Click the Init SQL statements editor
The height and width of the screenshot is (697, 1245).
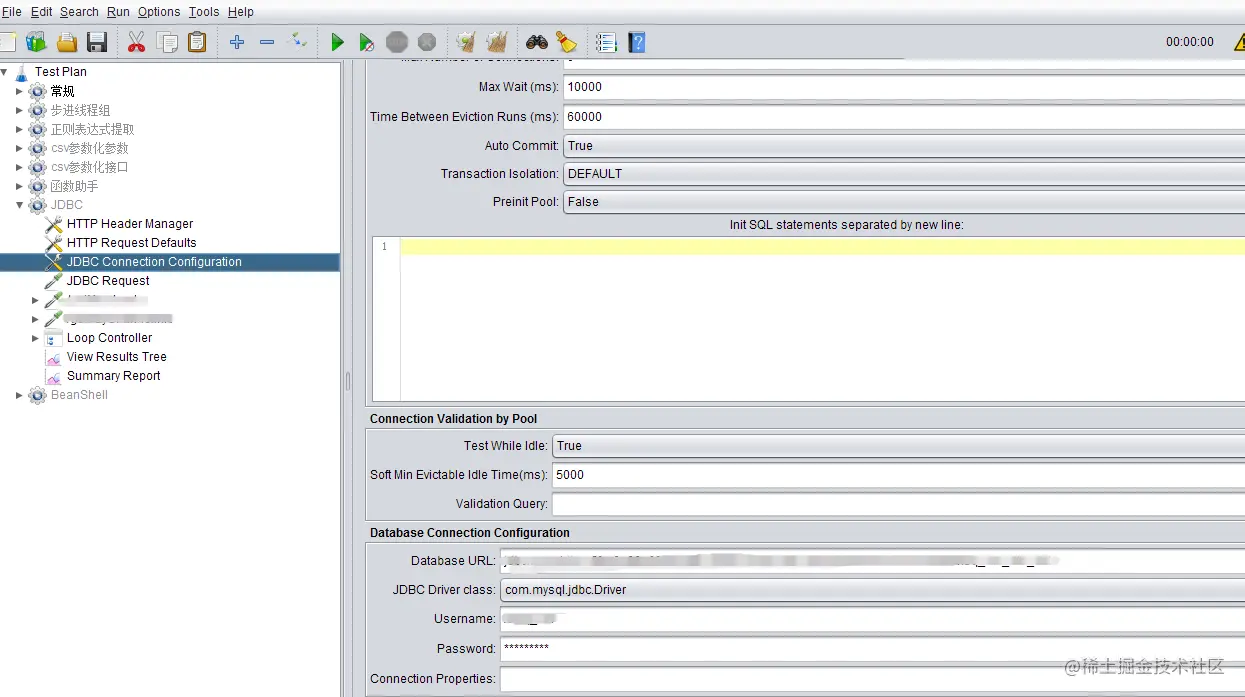click(822, 319)
